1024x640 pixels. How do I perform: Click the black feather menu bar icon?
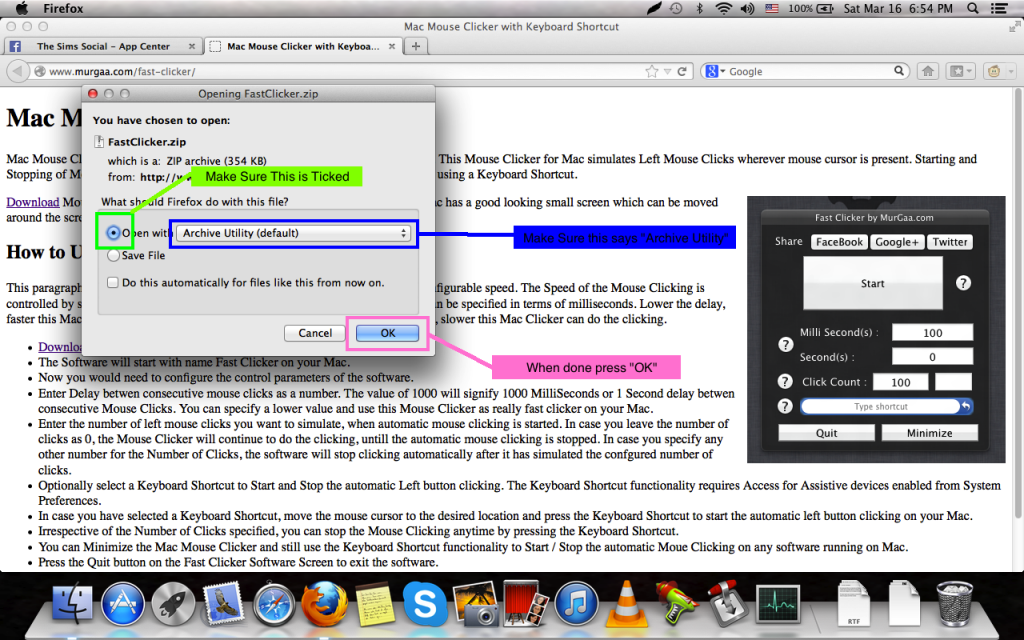pyautogui.click(x=654, y=8)
